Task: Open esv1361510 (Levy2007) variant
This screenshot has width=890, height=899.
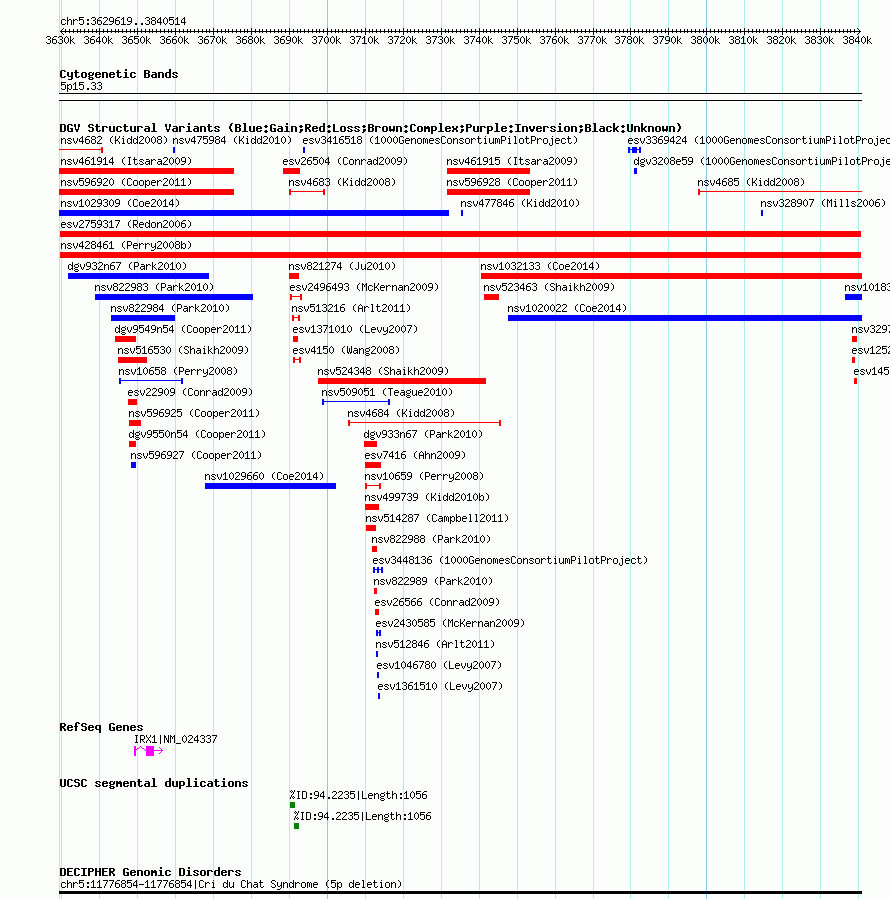Action: 440,687
